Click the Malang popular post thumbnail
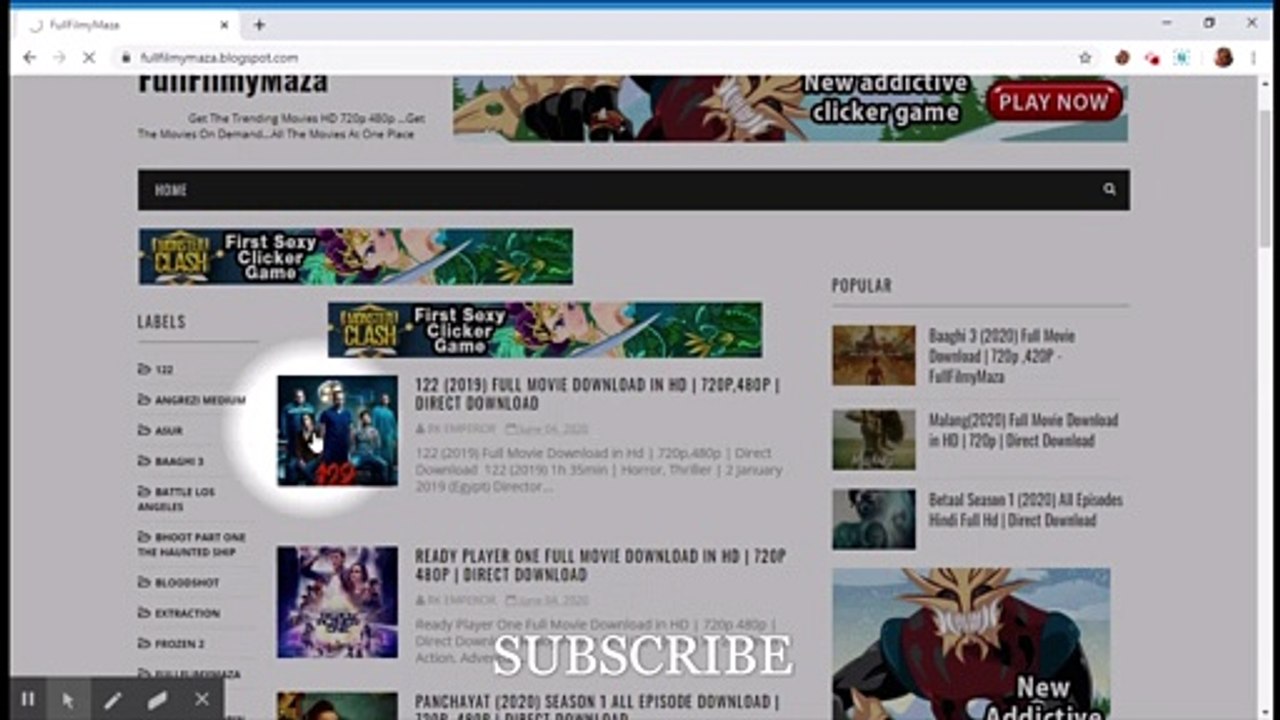1280x720 pixels. pyautogui.click(x=874, y=439)
